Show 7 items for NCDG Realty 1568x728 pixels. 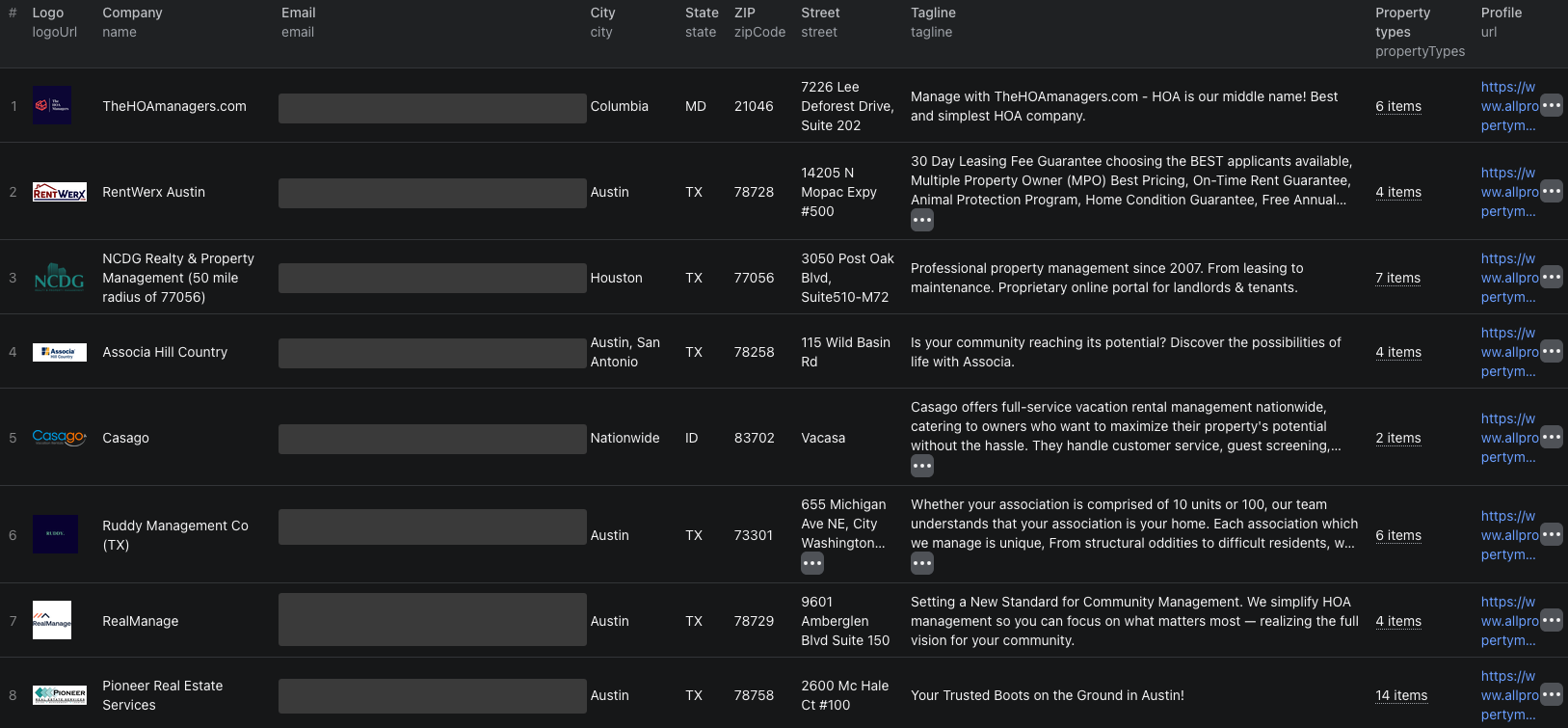(x=1397, y=278)
